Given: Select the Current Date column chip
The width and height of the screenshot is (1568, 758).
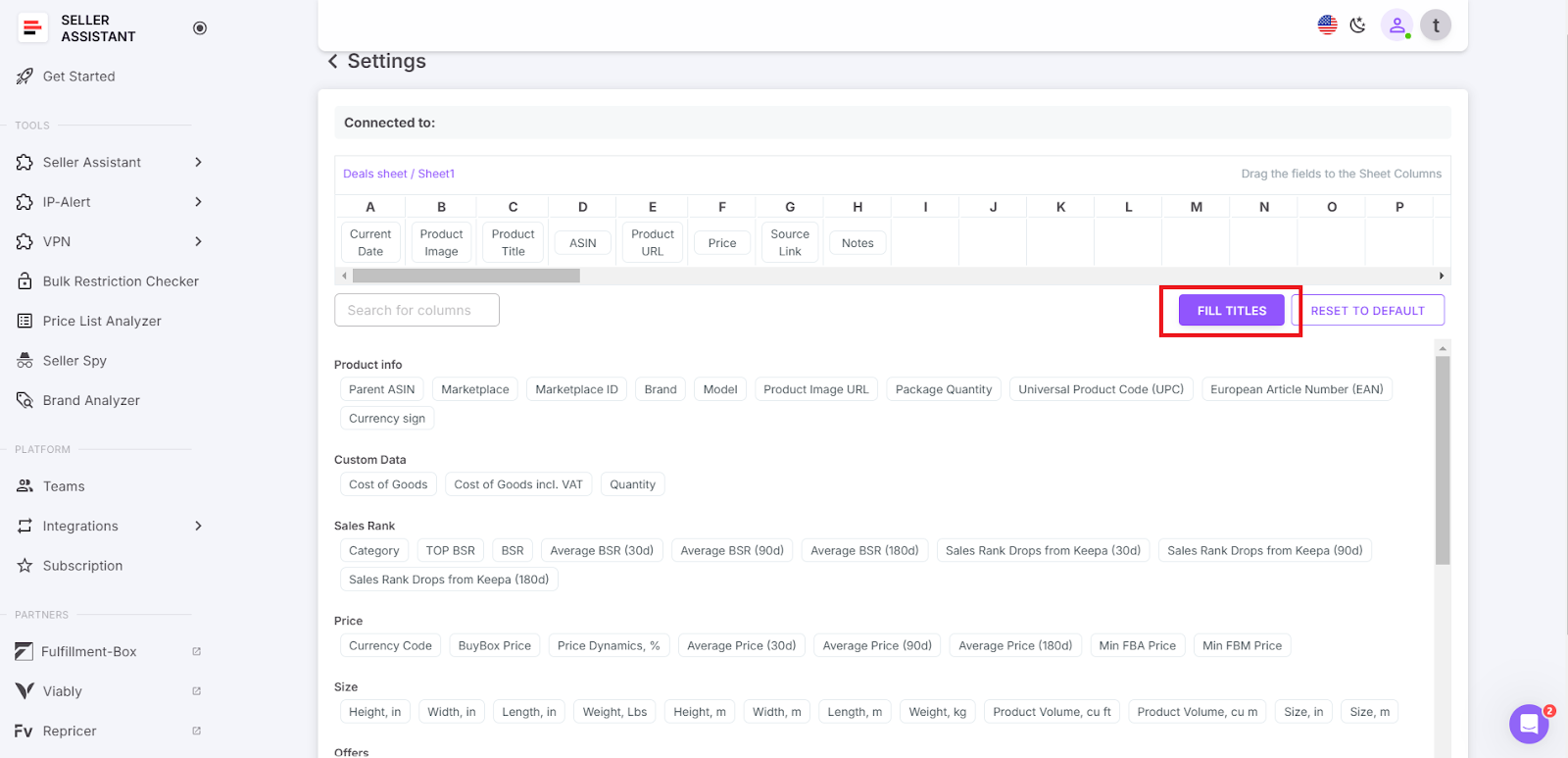Looking at the screenshot, I should tap(370, 243).
